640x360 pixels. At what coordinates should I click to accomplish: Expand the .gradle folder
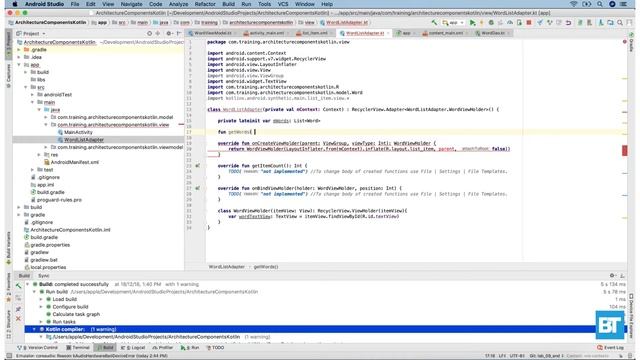click(x=19, y=50)
